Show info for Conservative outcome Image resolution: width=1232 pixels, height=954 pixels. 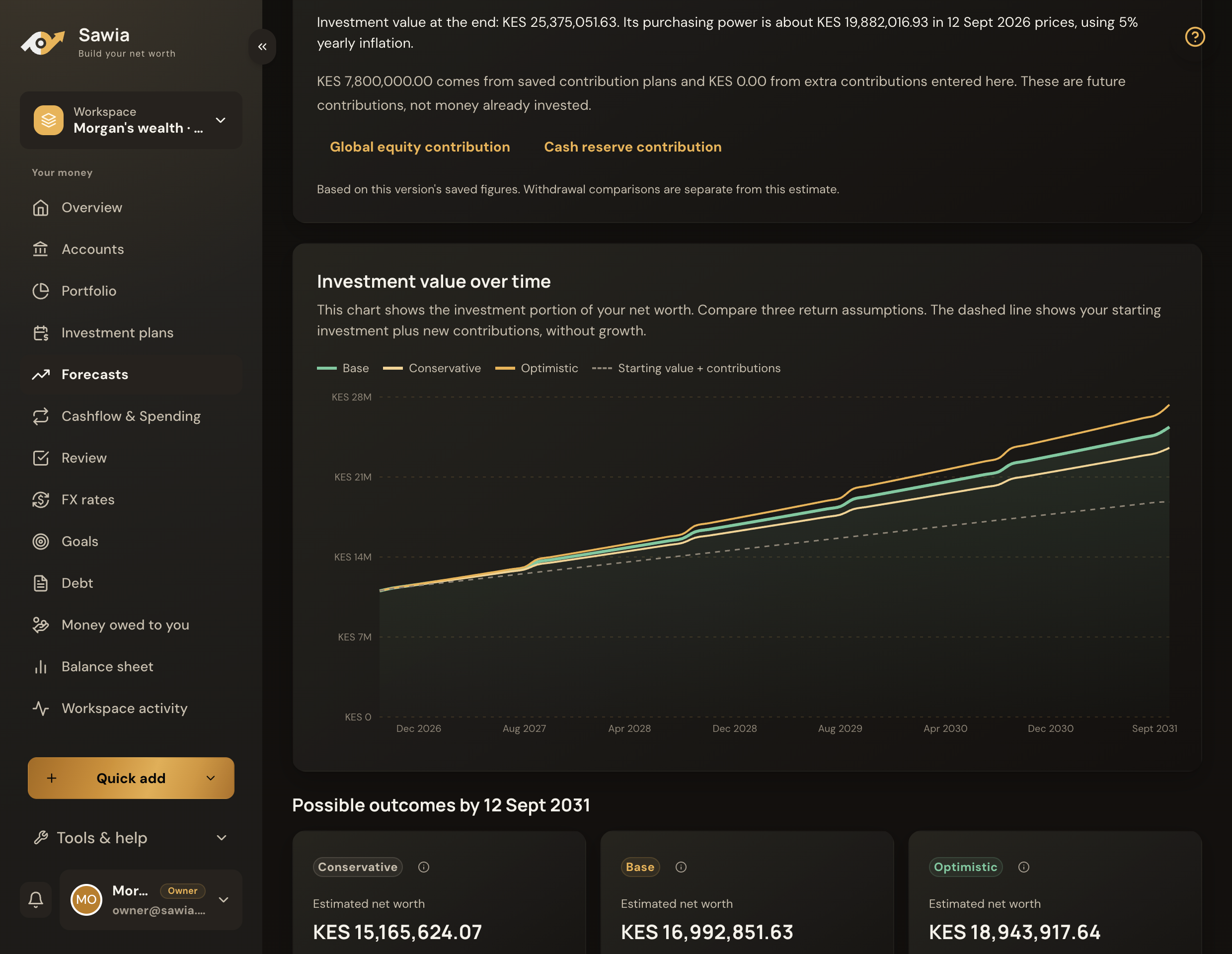(x=424, y=867)
